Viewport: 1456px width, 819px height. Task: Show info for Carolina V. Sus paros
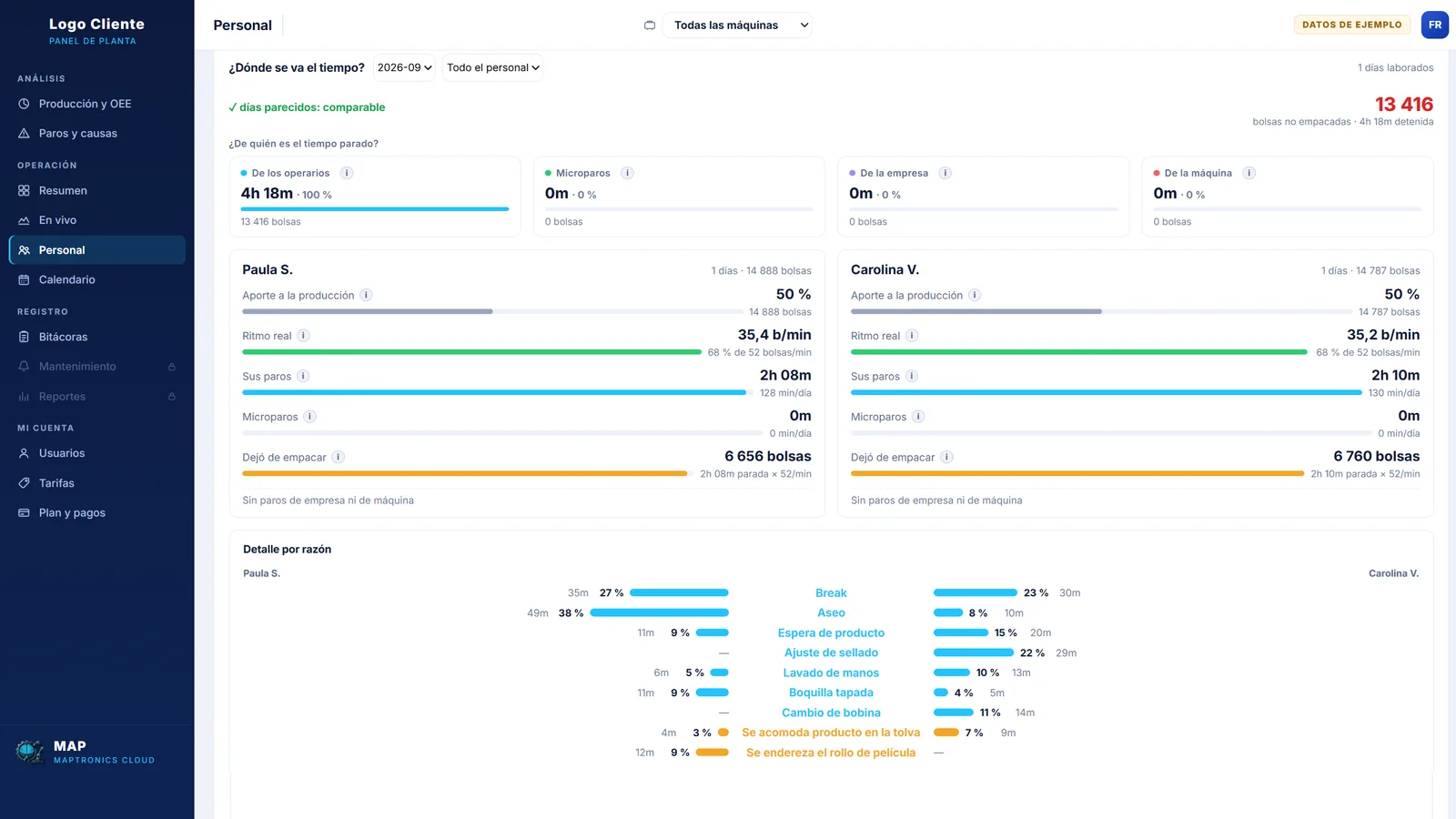[912, 376]
